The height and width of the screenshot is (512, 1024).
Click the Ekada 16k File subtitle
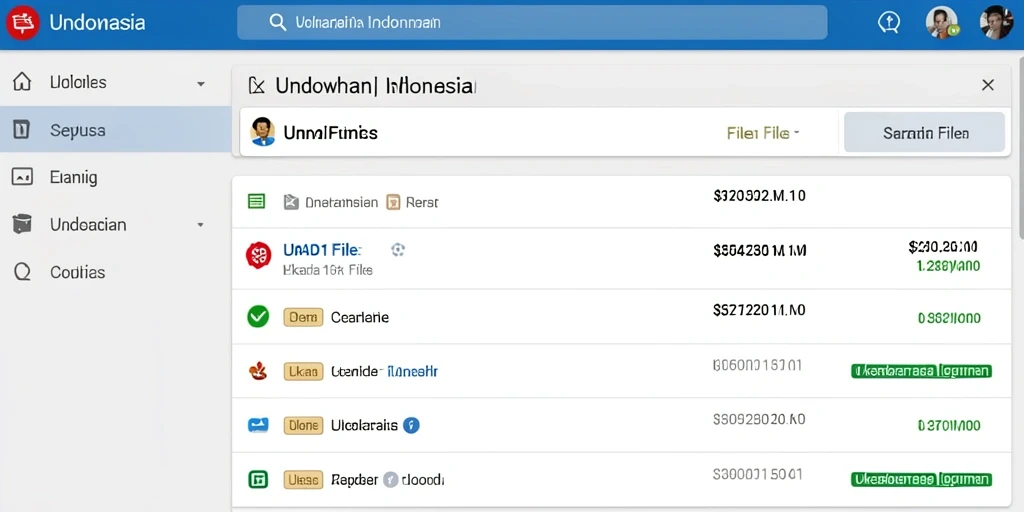tap(328, 269)
